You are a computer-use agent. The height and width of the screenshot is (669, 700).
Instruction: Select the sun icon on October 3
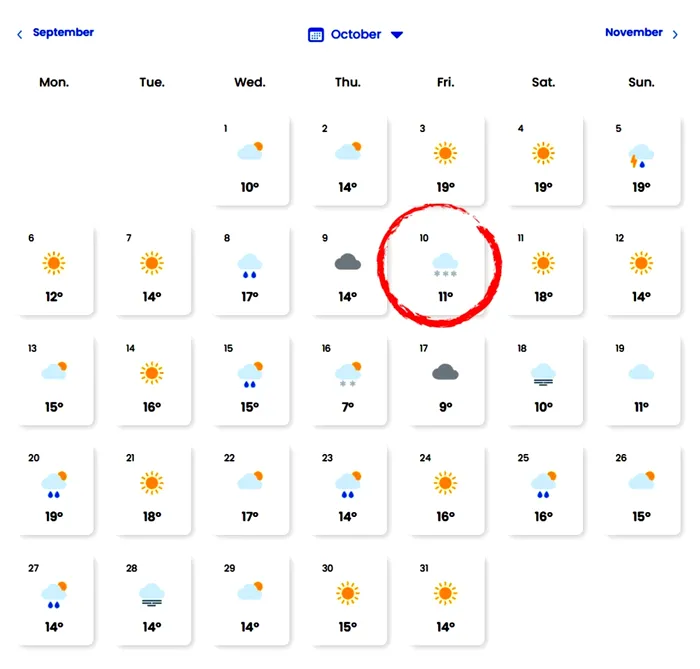(445, 153)
